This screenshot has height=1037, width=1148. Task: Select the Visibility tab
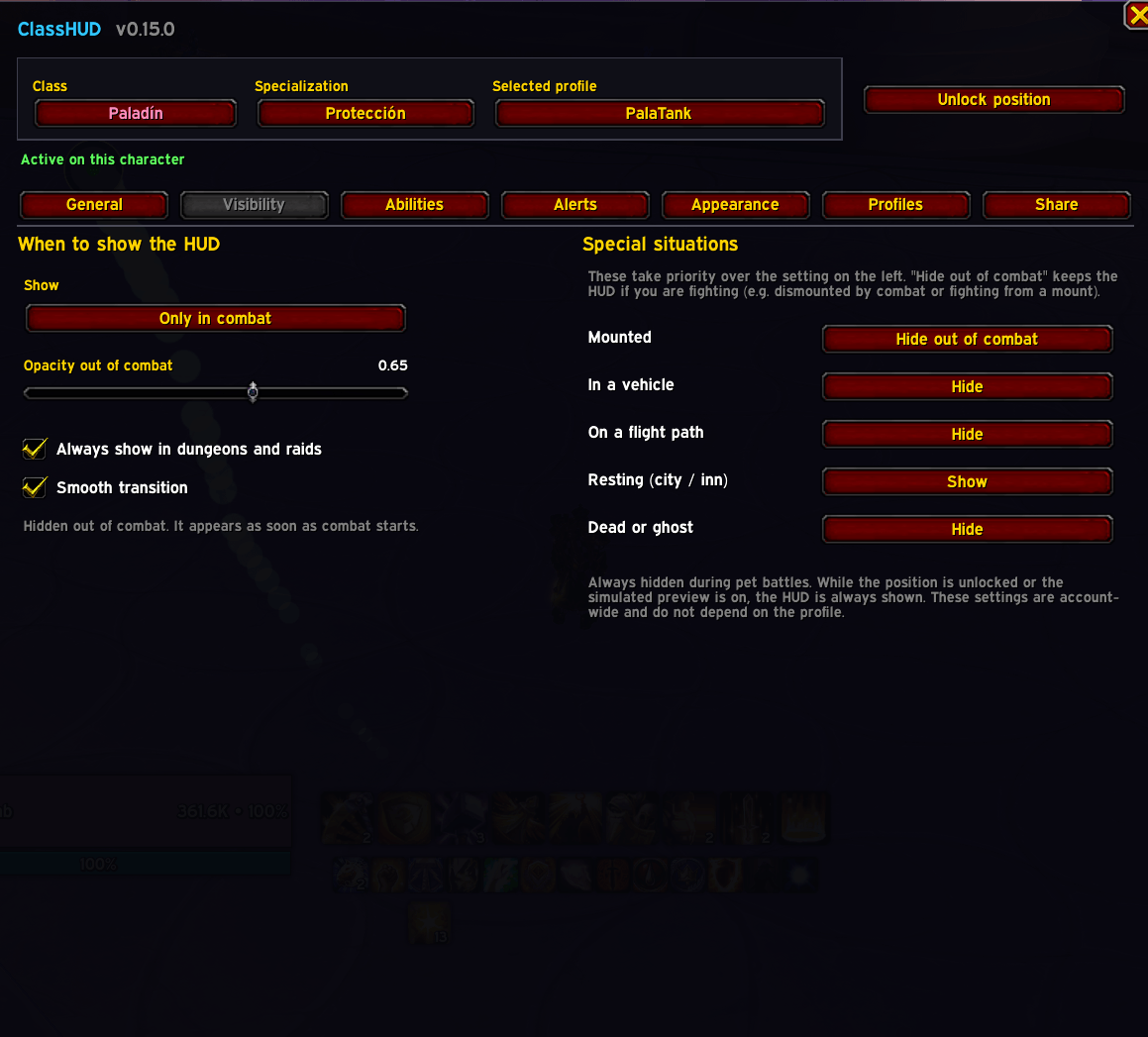pos(254,205)
